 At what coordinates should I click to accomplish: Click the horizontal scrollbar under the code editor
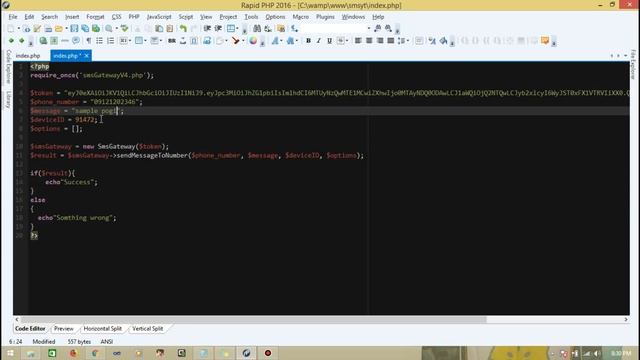click(253, 320)
